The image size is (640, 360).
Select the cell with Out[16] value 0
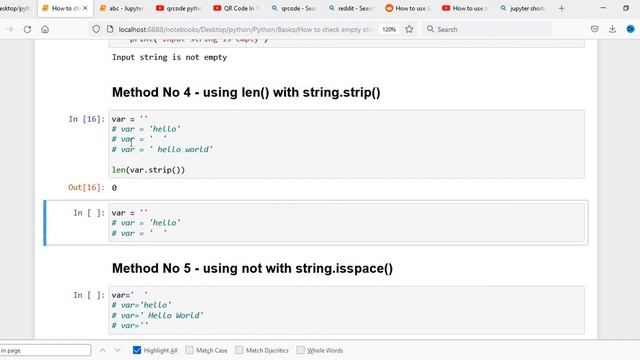pyautogui.click(x=114, y=188)
